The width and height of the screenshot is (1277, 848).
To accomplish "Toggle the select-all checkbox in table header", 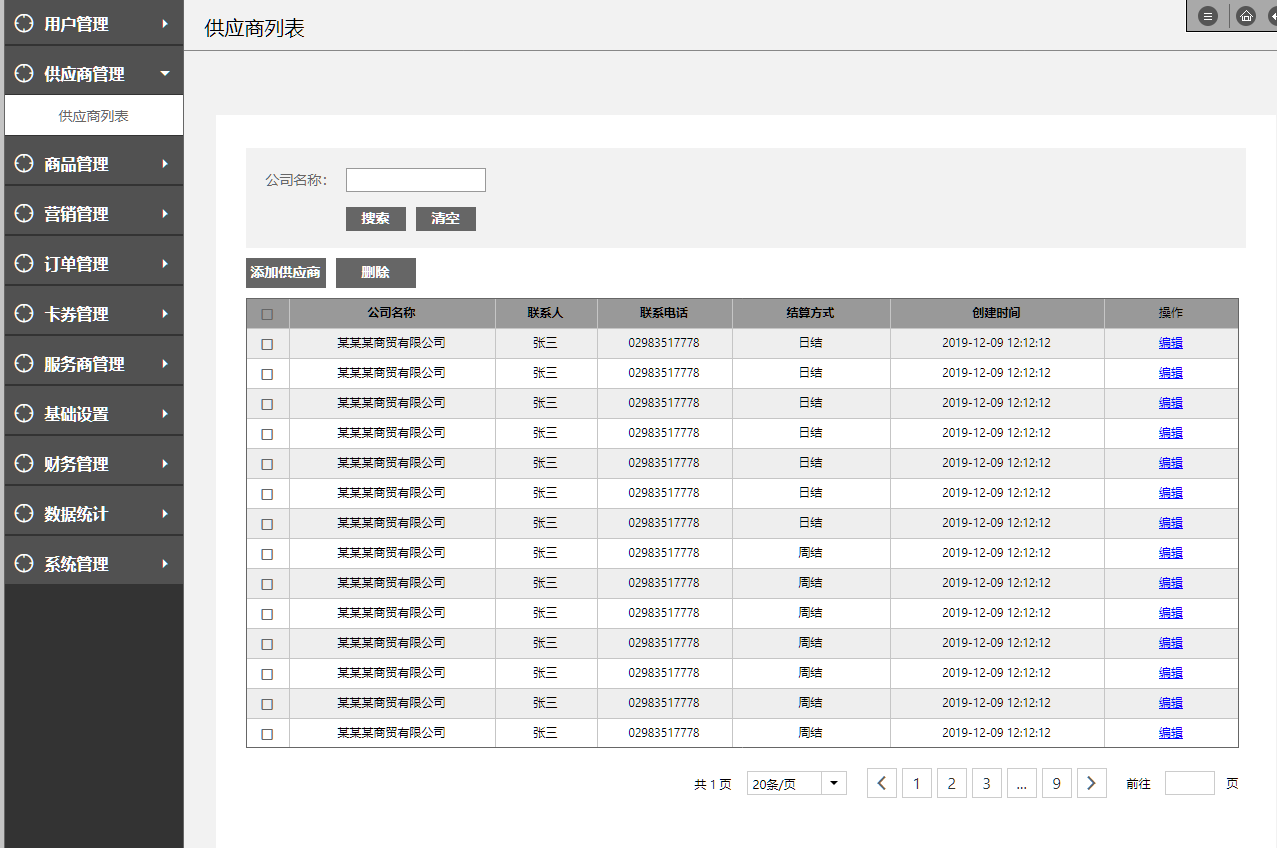I will point(267,314).
